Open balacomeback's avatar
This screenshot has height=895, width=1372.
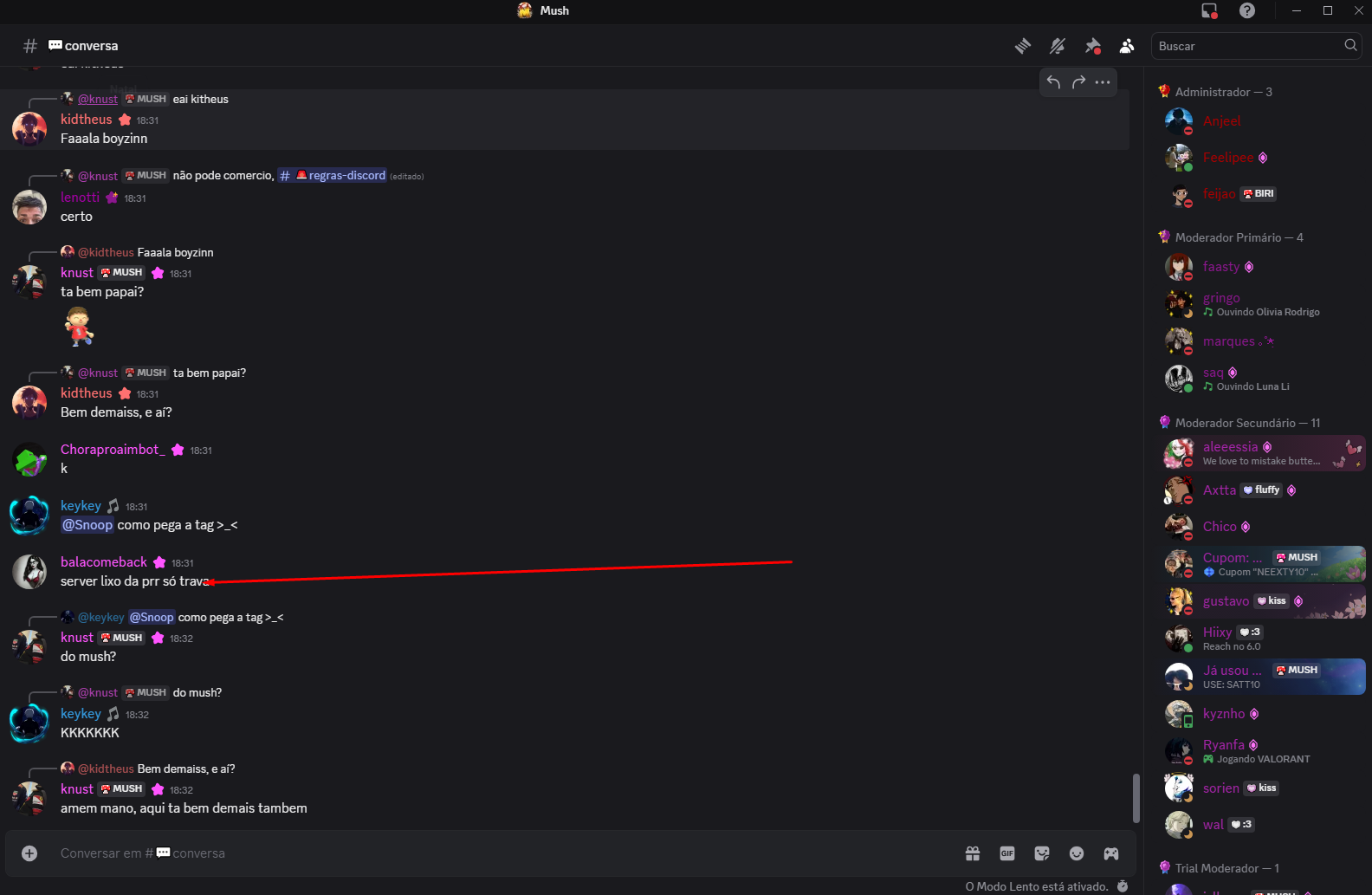[29, 572]
